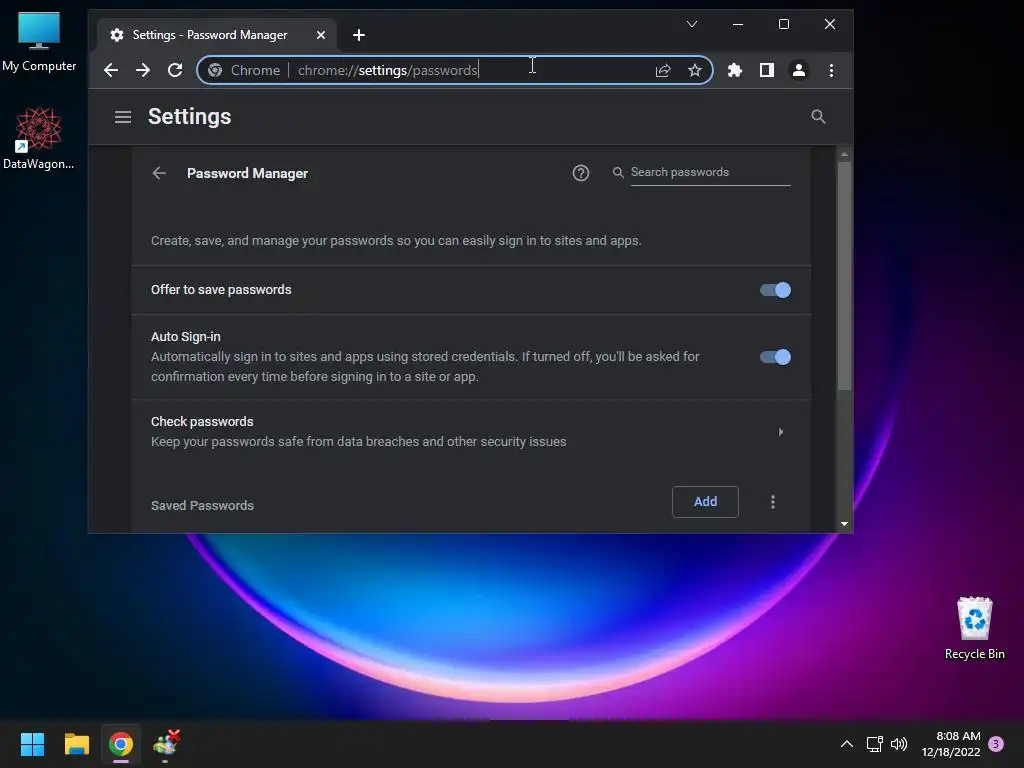
Task: Disable the Auto Sign-in switch
Action: (x=775, y=357)
